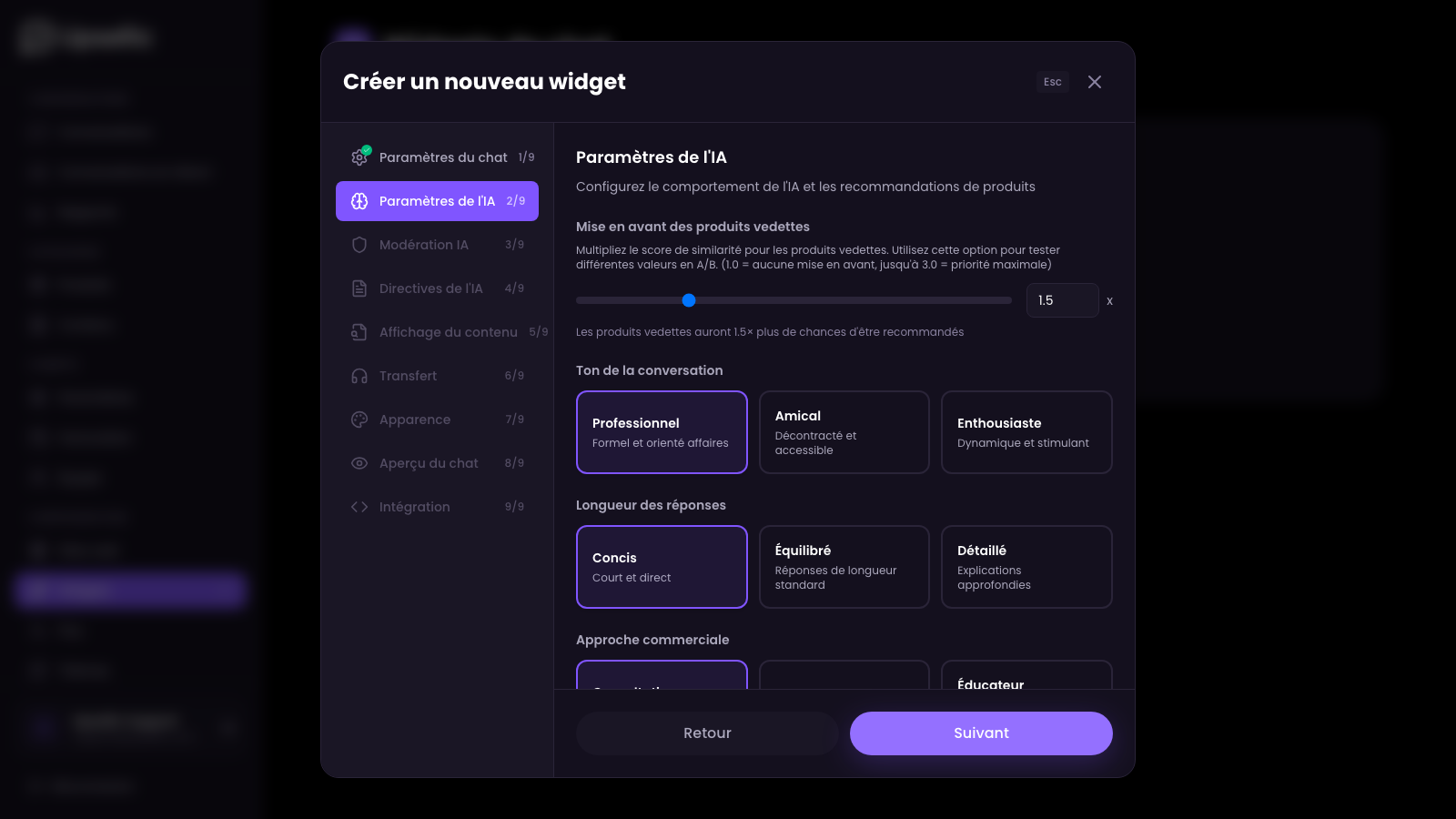Click the gear icon for Paramètres du chat

coord(359,157)
